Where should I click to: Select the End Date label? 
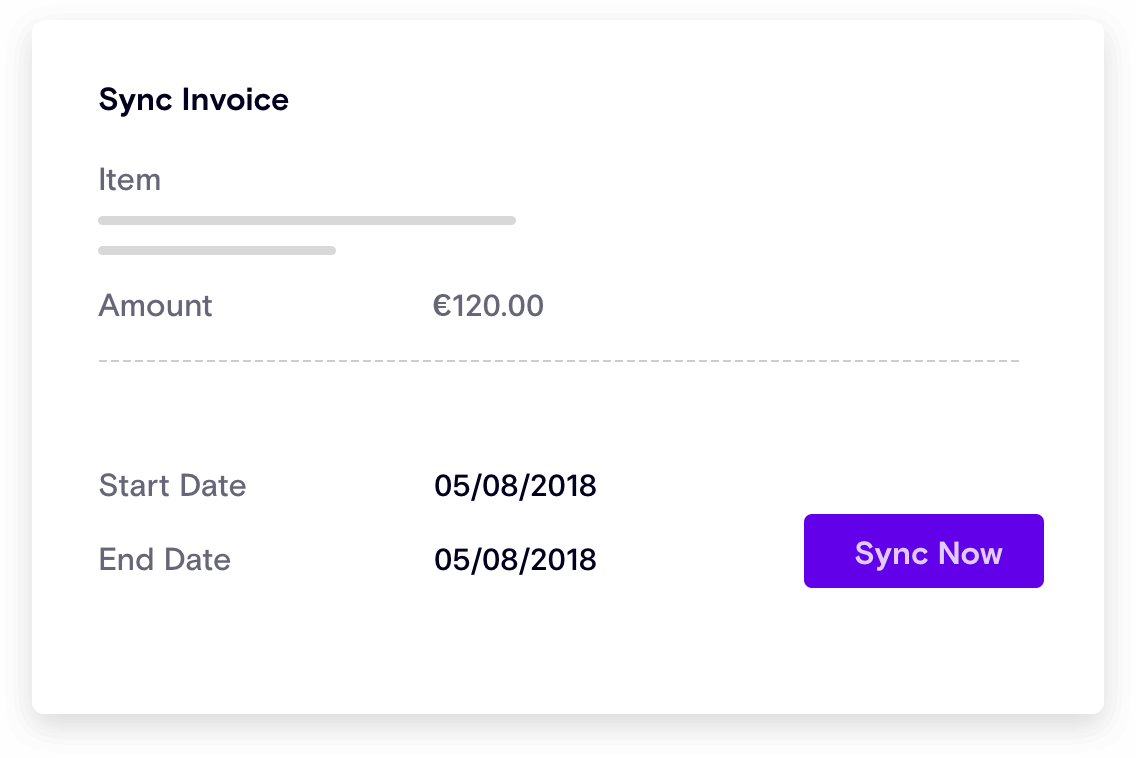pyautogui.click(x=164, y=559)
